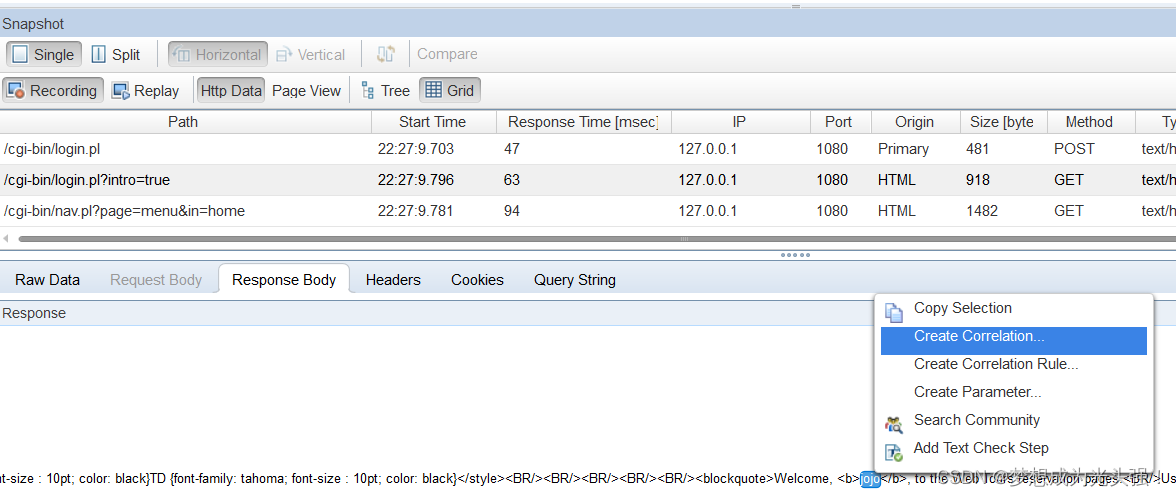Sort by Size column header

coord(1004,122)
